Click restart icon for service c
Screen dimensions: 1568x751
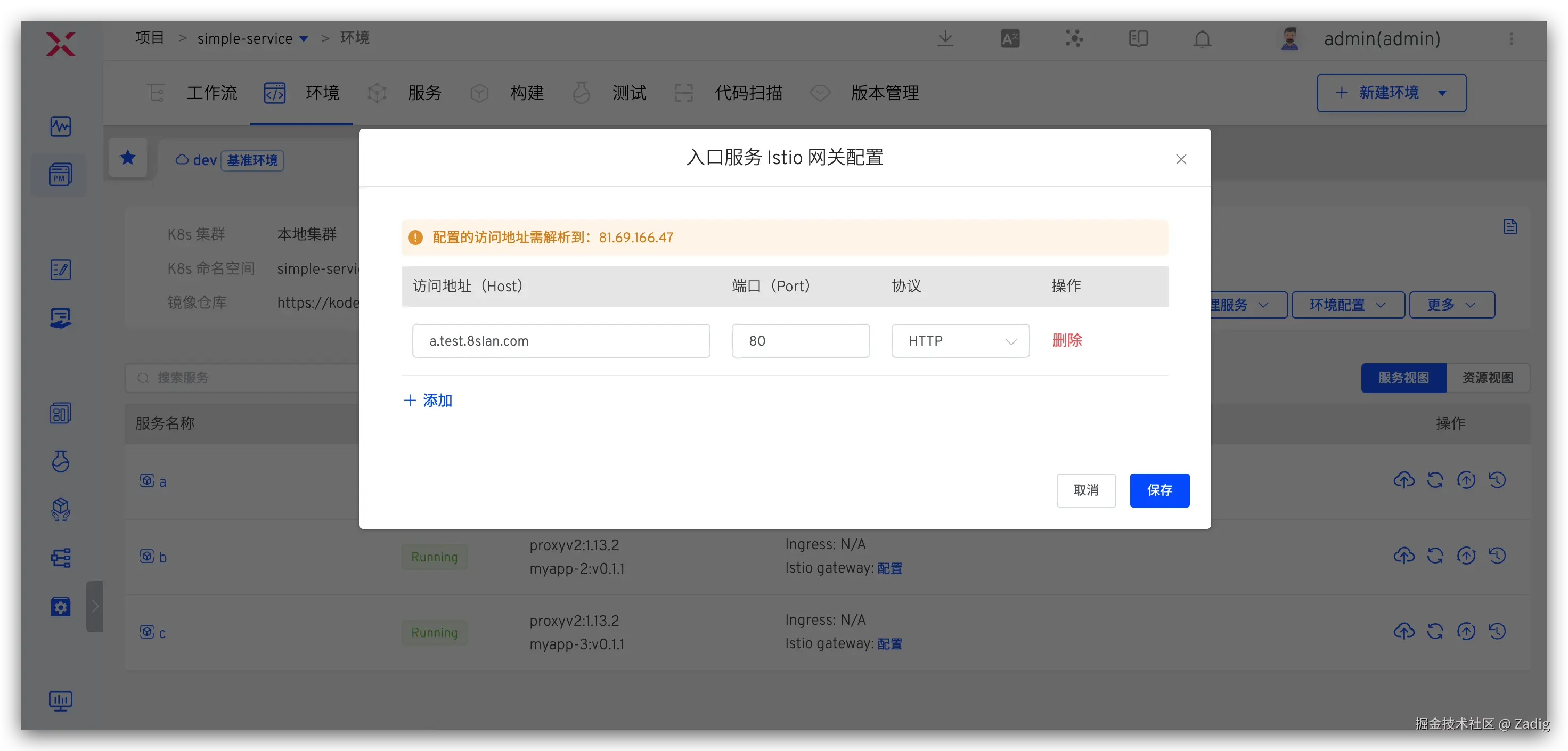[1435, 631]
